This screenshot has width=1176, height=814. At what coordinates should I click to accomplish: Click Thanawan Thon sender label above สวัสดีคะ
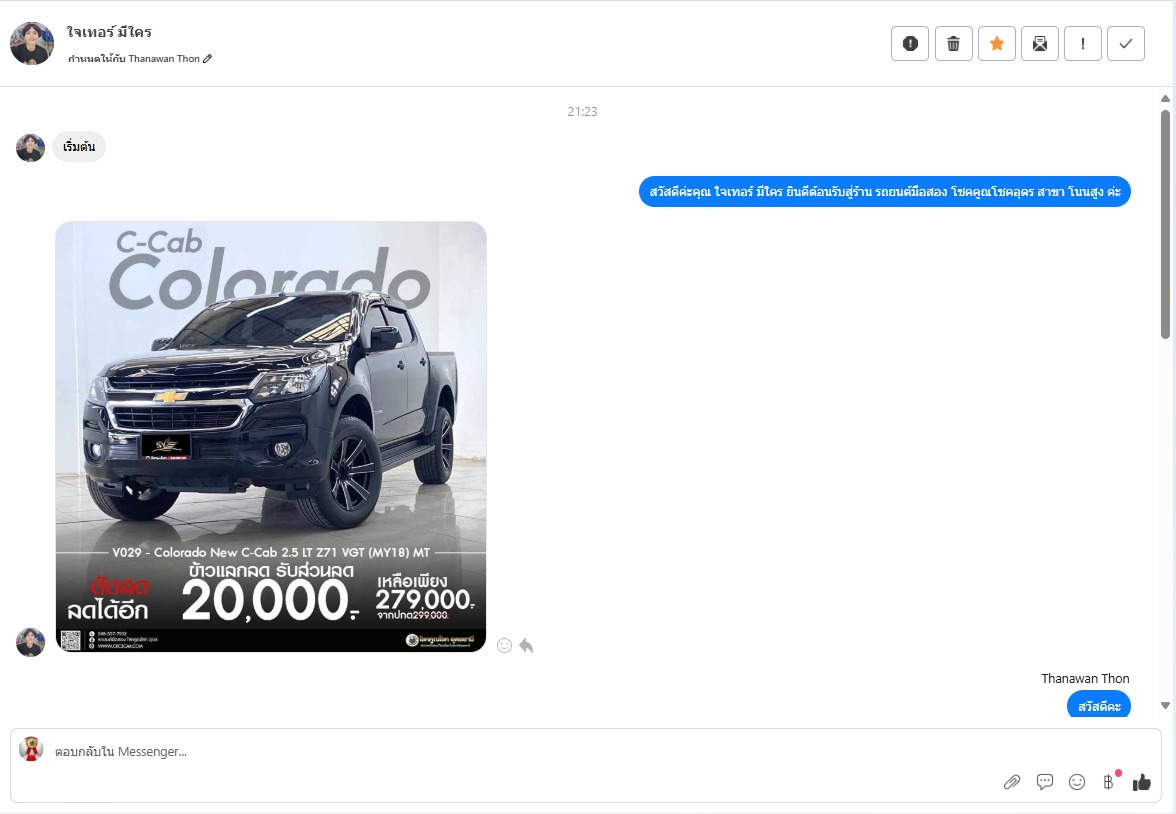(x=1085, y=678)
